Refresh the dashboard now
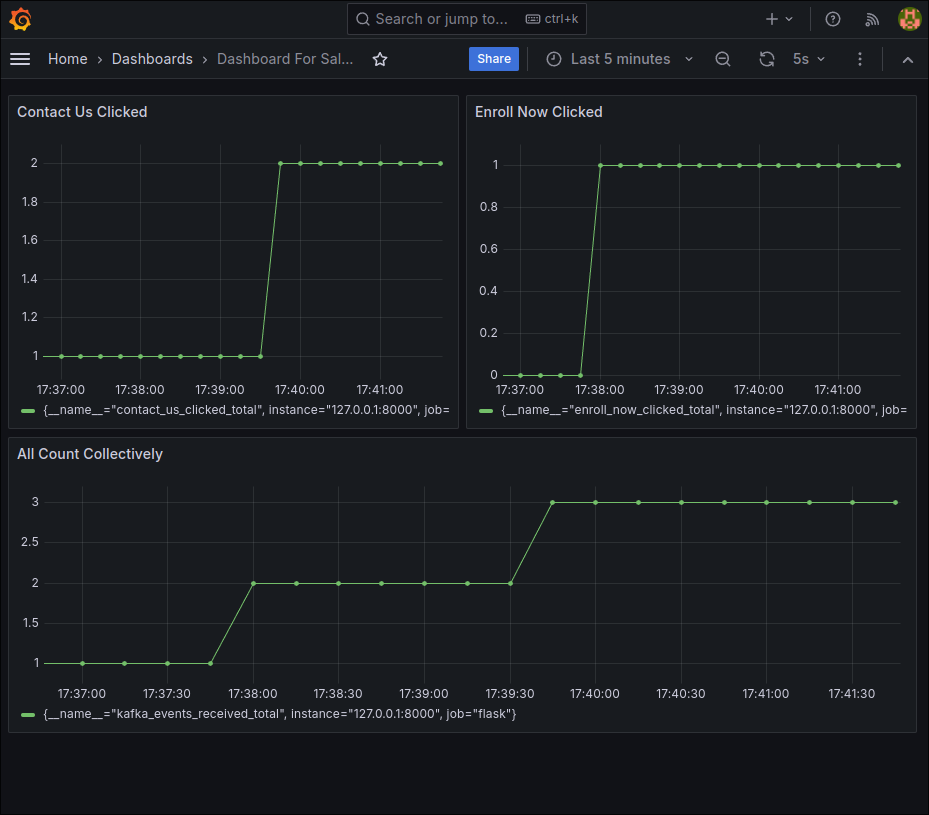929x815 pixels. click(767, 59)
